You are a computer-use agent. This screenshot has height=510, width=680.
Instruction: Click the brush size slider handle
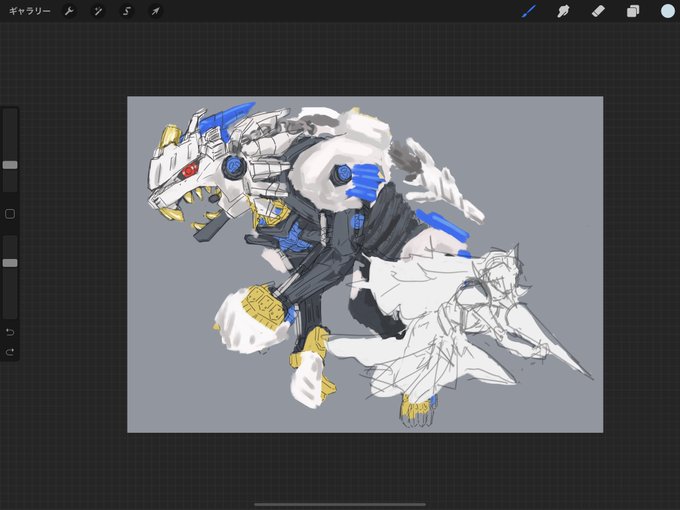tap(10, 165)
